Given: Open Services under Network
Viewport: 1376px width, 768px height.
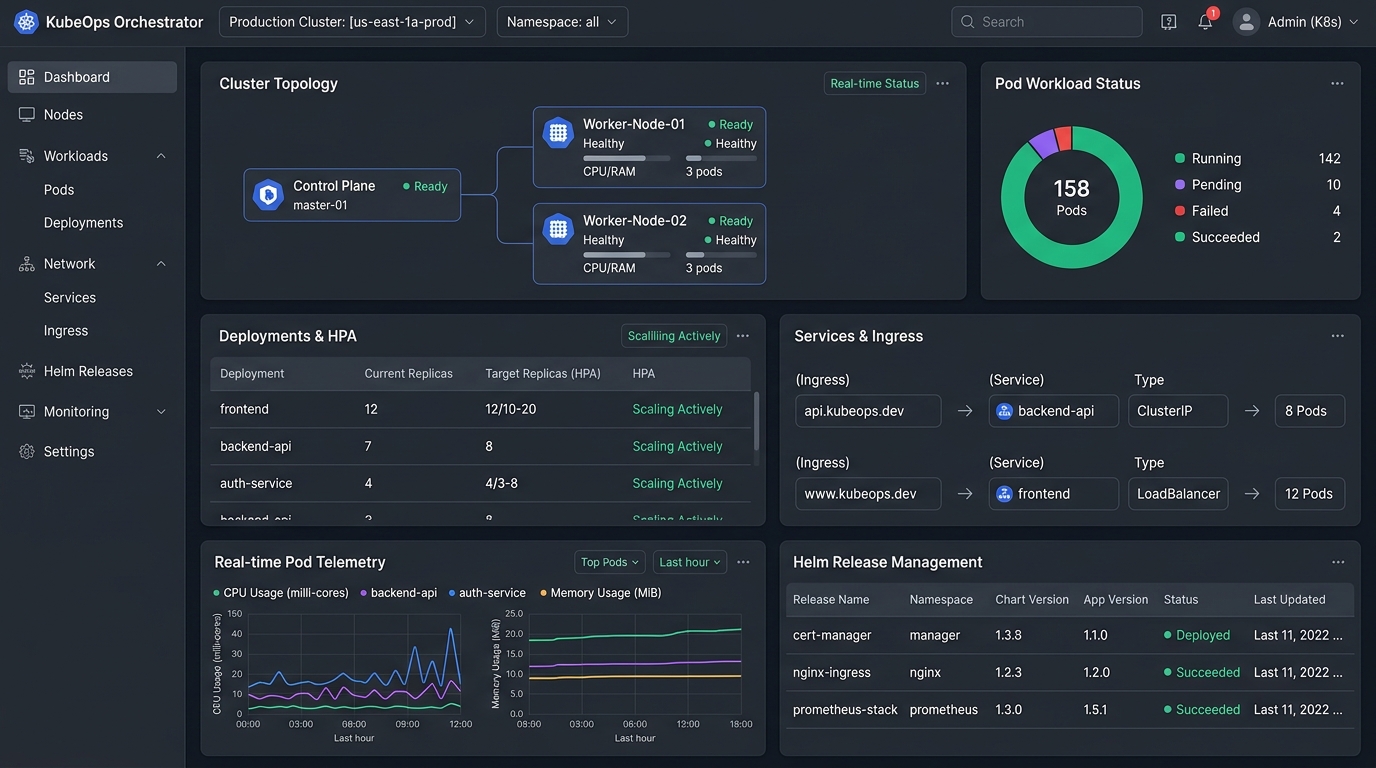Looking at the screenshot, I should 70,298.
